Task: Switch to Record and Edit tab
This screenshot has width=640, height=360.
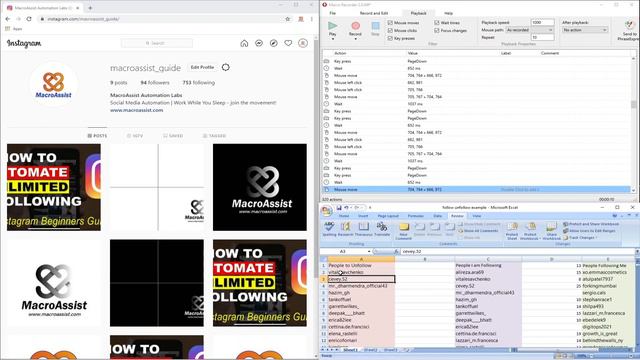Action: tap(373, 13)
